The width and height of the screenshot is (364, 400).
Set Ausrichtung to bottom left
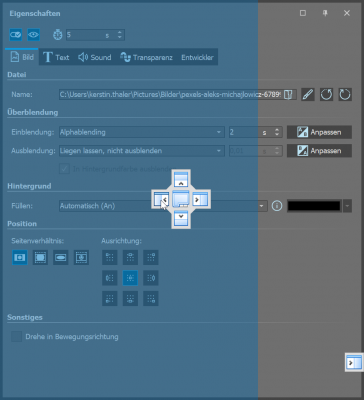click(x=110, y=299)
